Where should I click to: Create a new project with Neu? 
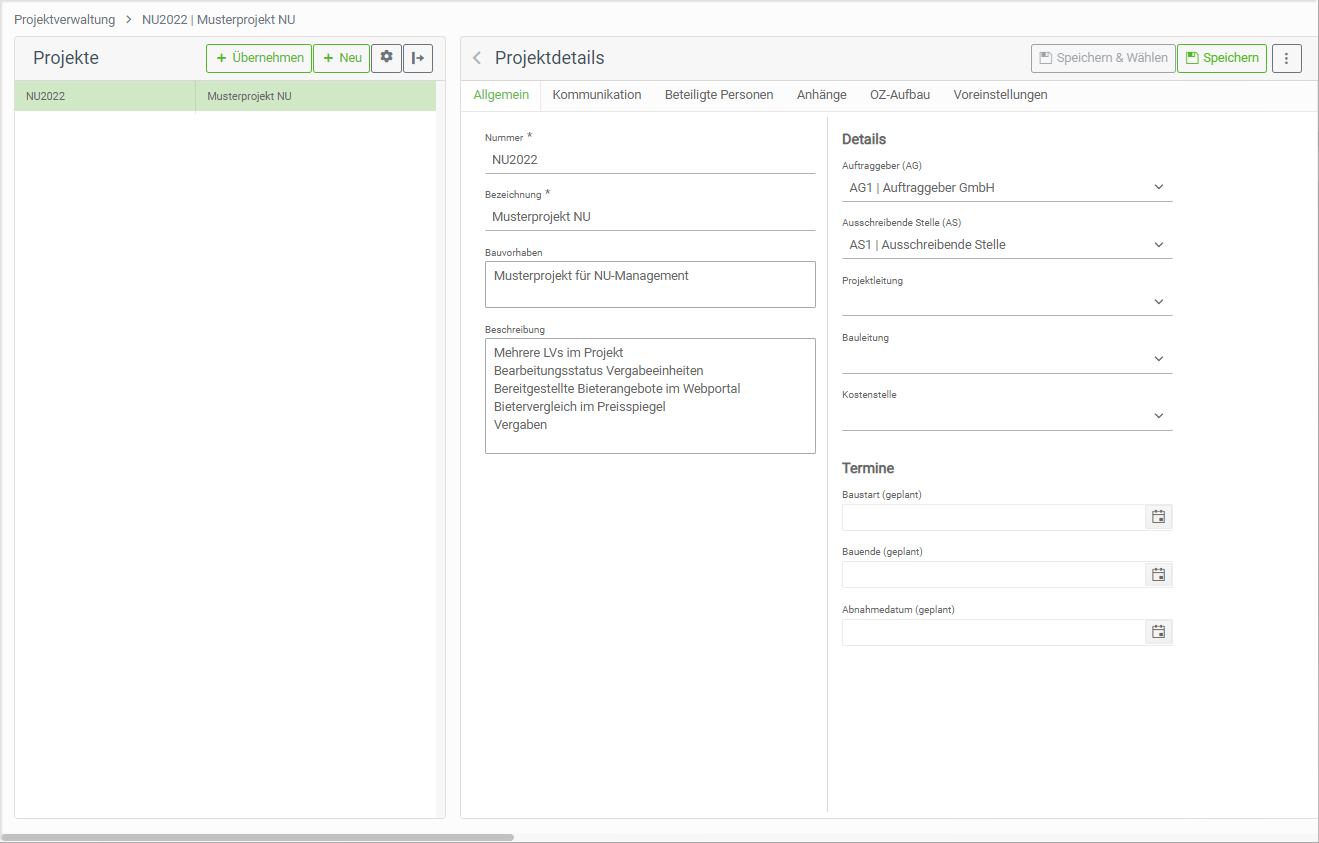click(x=341, y=58)
